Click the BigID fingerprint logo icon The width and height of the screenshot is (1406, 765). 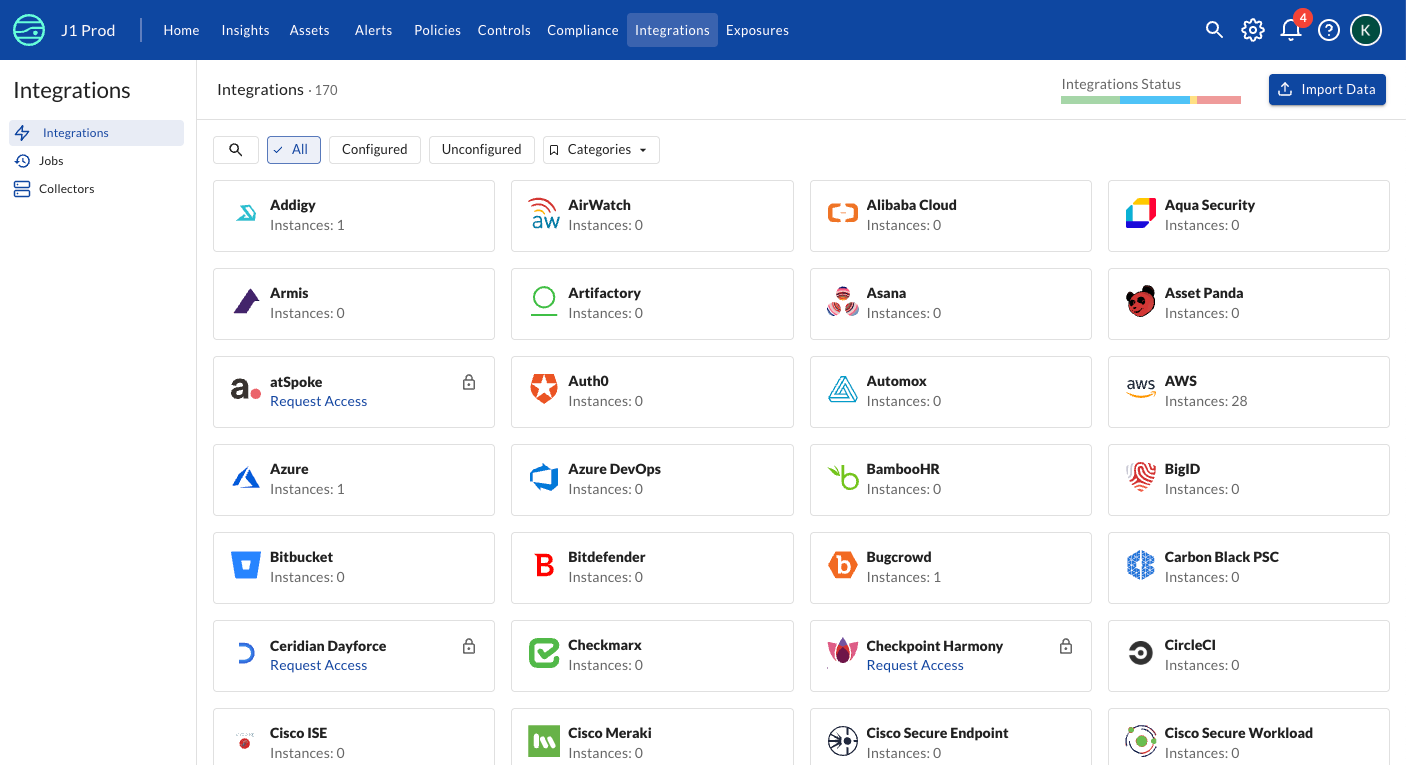click(x=1141, y=478)
